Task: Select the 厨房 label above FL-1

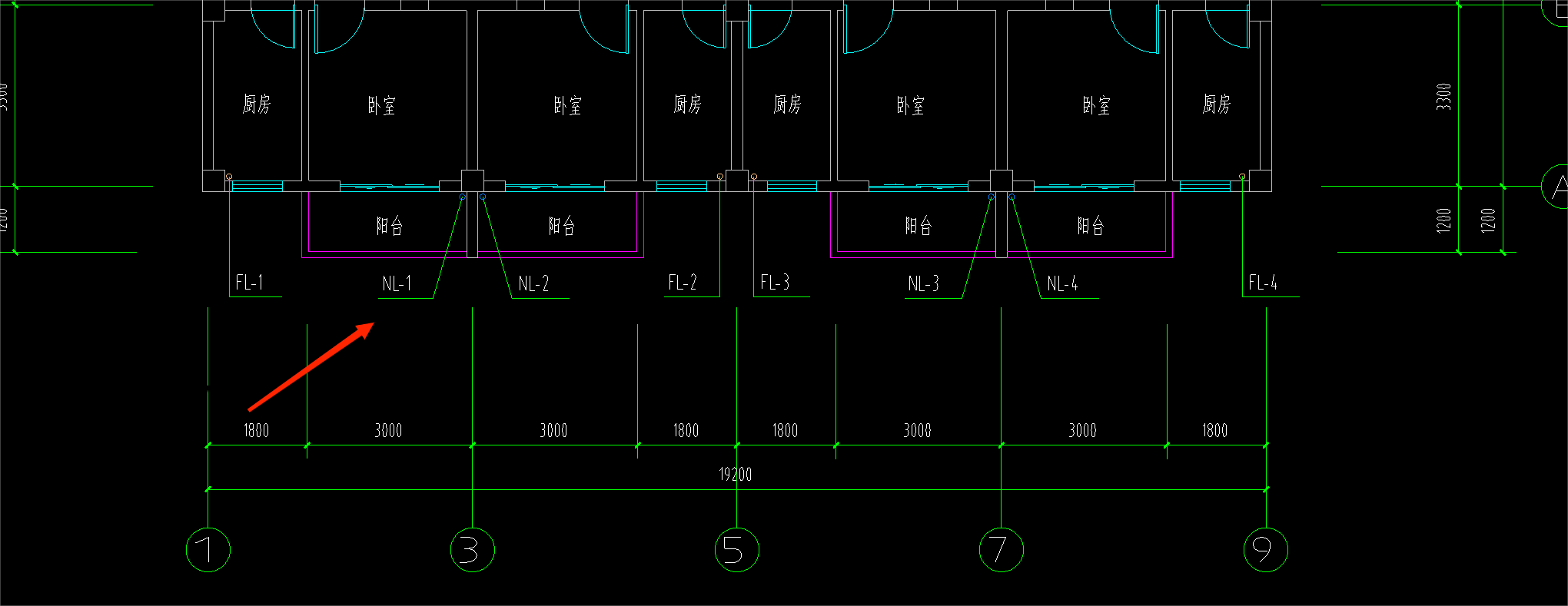Action: [x=257, y=104]
